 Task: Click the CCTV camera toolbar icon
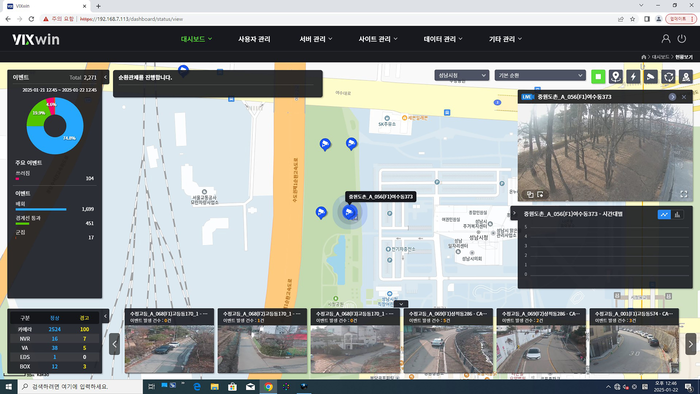pyautogui.click(x=651, y=76)
